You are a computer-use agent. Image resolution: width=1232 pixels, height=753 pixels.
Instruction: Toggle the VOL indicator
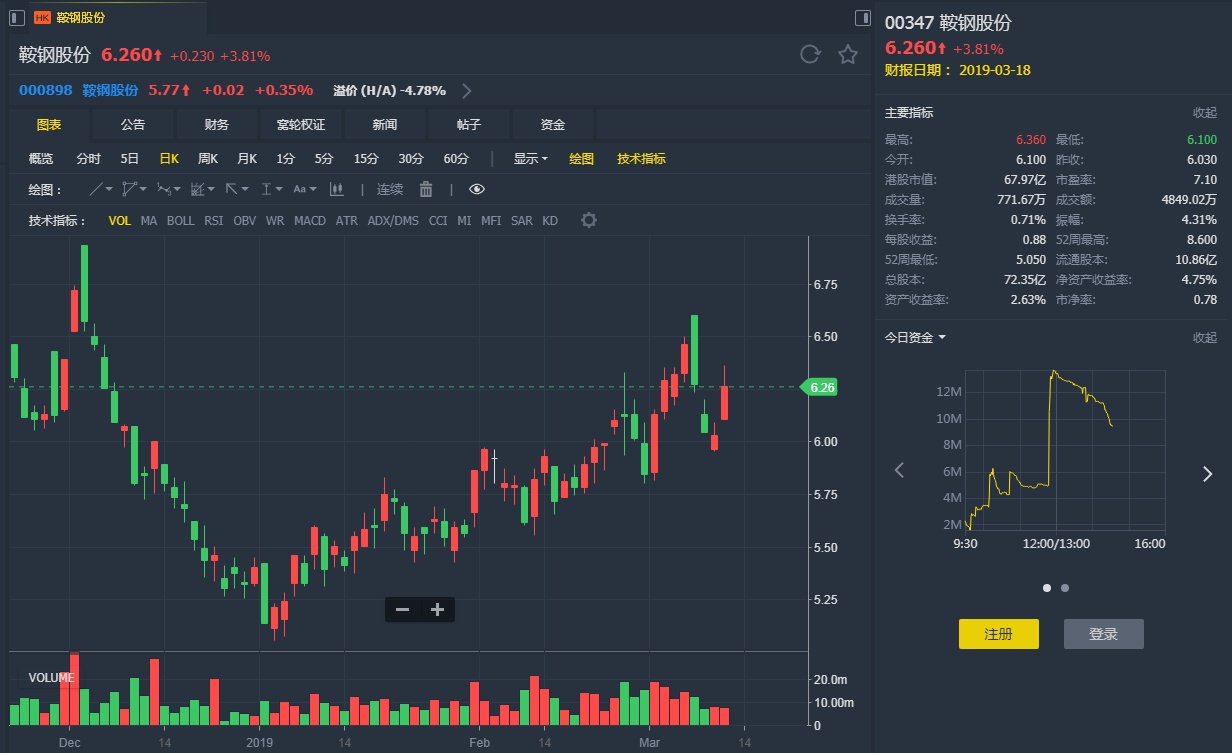coord(120,220)
